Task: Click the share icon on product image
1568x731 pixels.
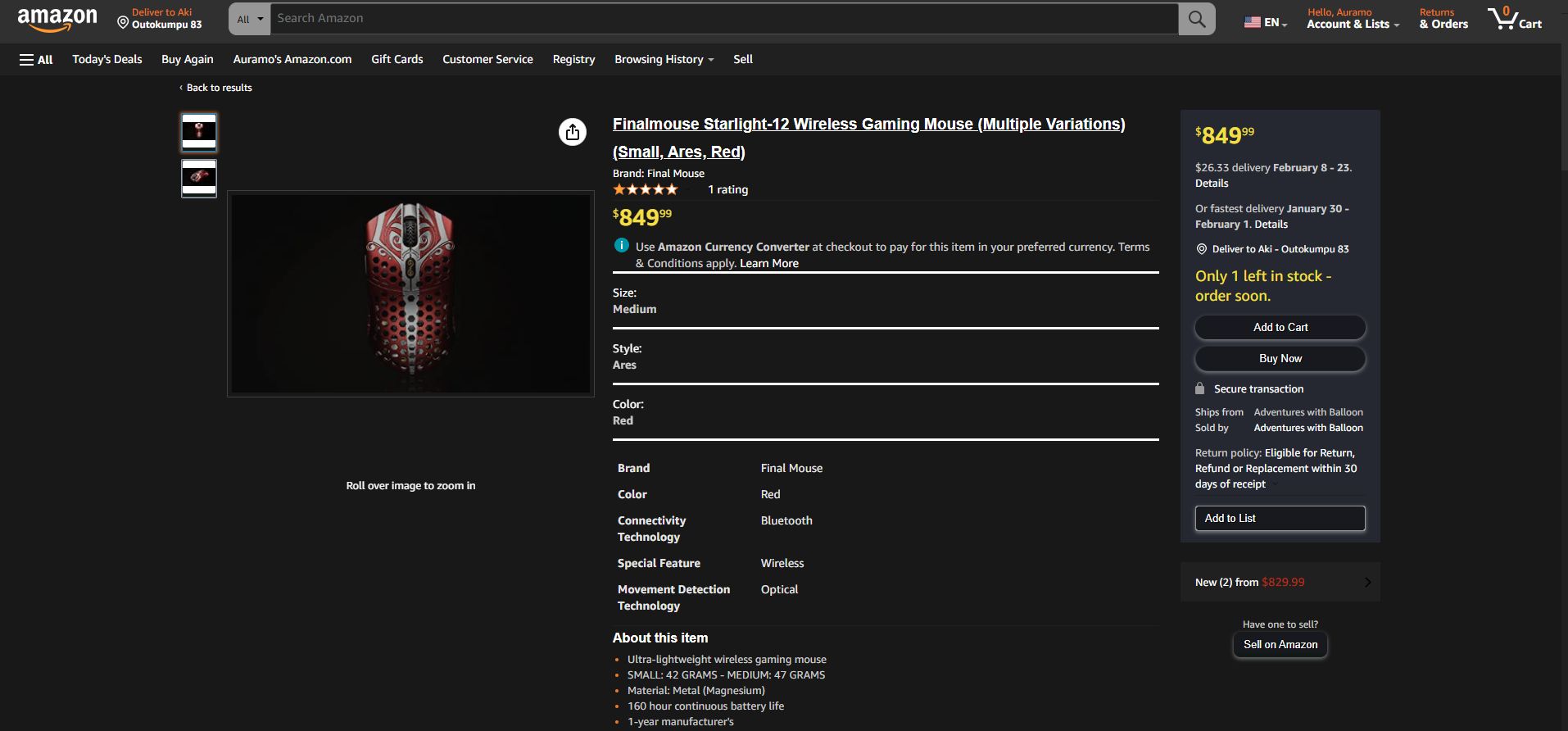Action: [573, 132]
